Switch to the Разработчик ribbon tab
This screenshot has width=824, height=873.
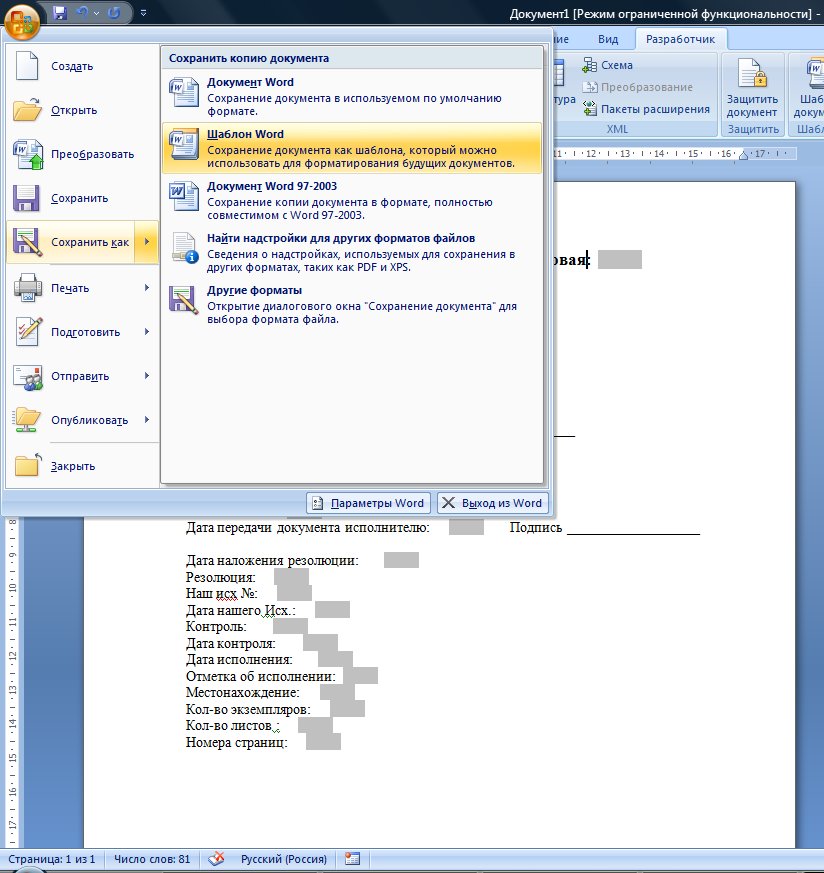point(680,39)
